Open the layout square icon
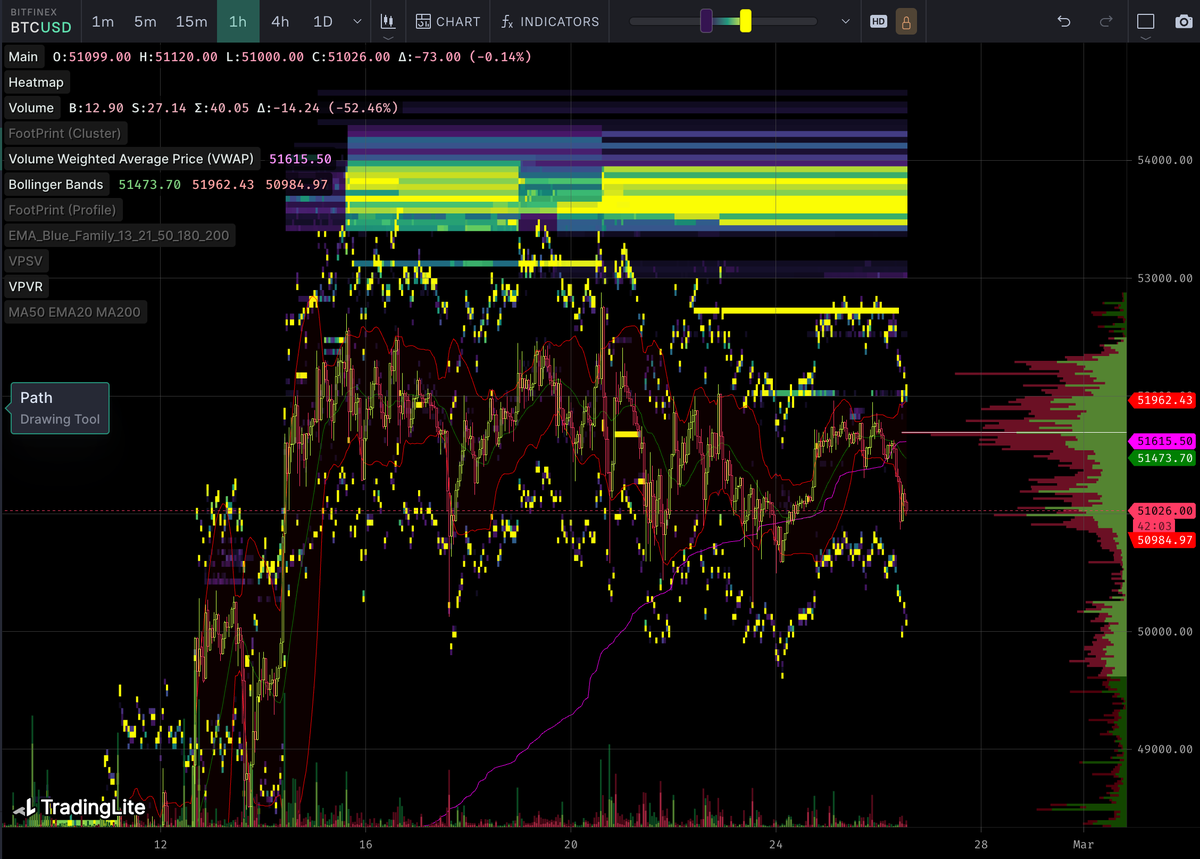Image resolution: width=1200 pixels, height=859 pixels. click(x=1146, y=21)
